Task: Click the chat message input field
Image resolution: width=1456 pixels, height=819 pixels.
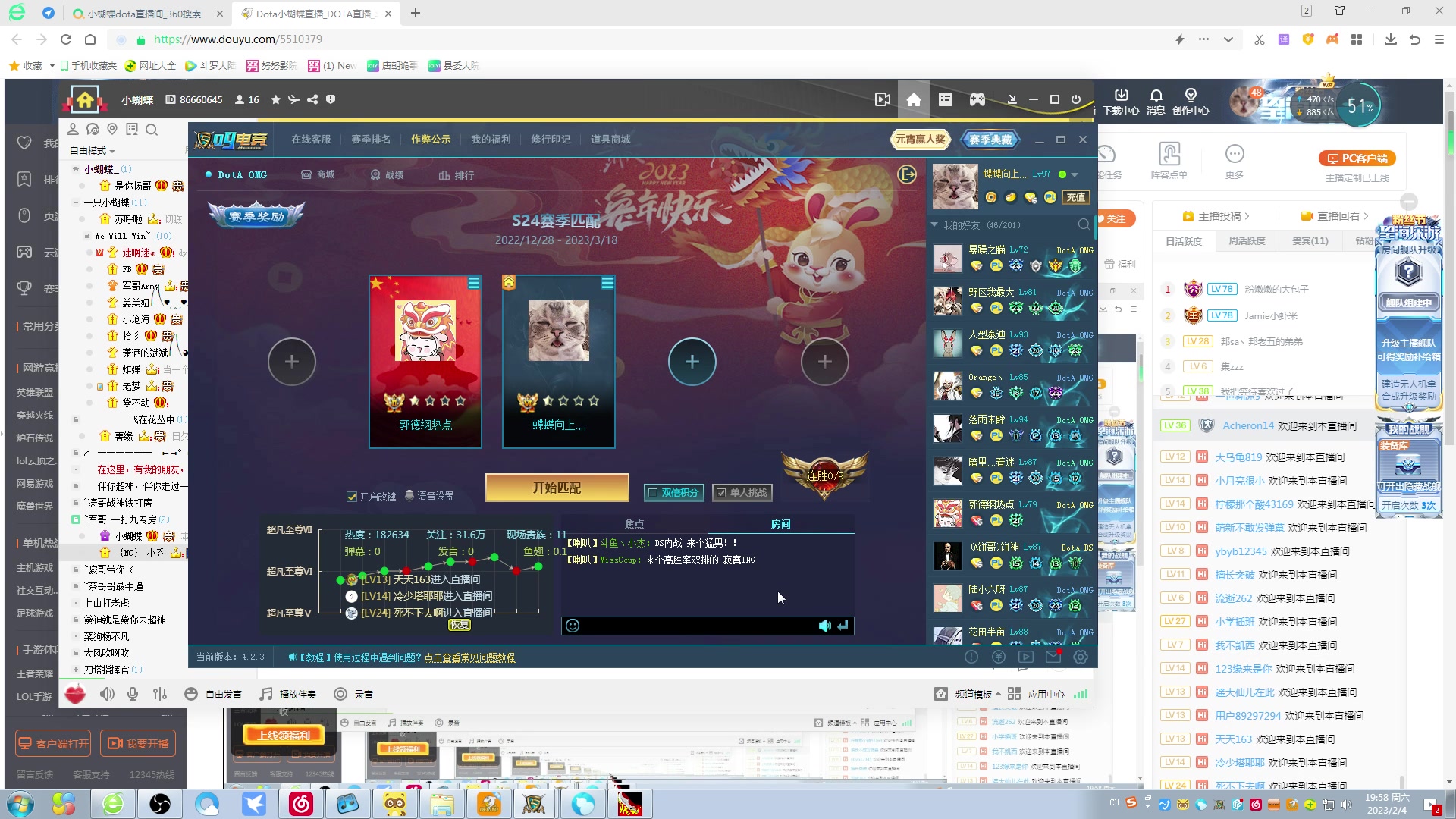Action: click(698, 626)
